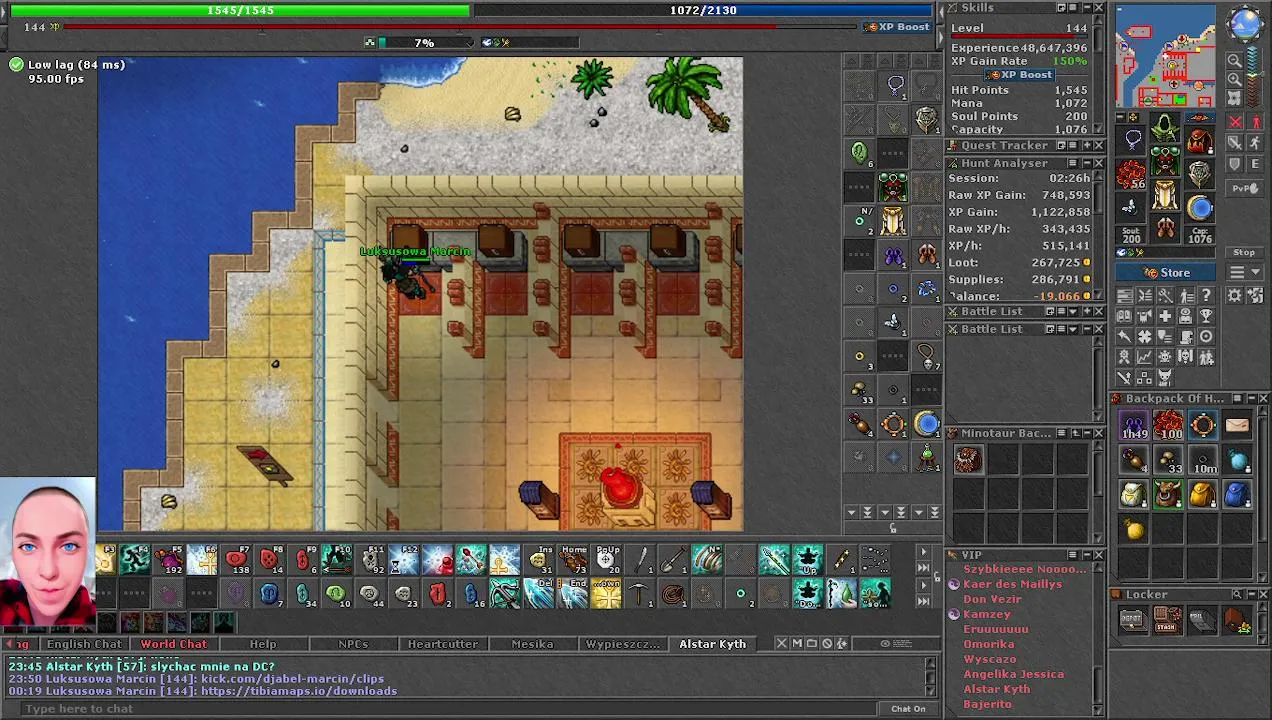Screen dimensions: 1272x720
Task: Collapse the Locker panel
Action: (1250, 595)
